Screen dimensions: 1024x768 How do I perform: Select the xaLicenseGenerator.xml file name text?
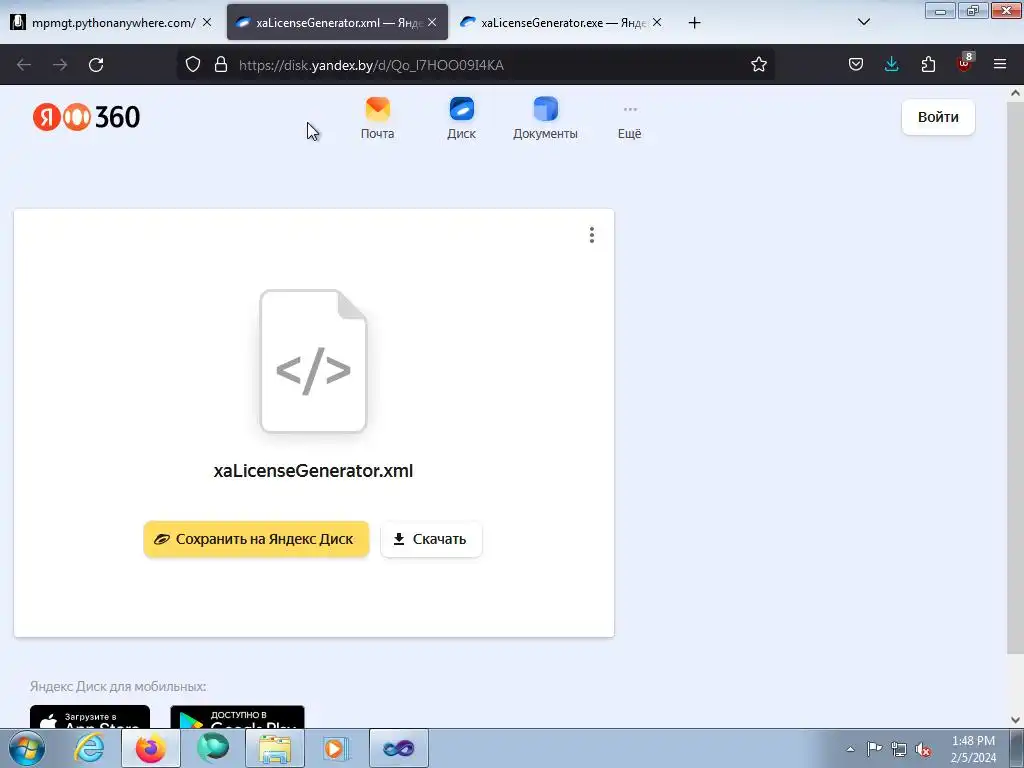(x=313, y=471)
